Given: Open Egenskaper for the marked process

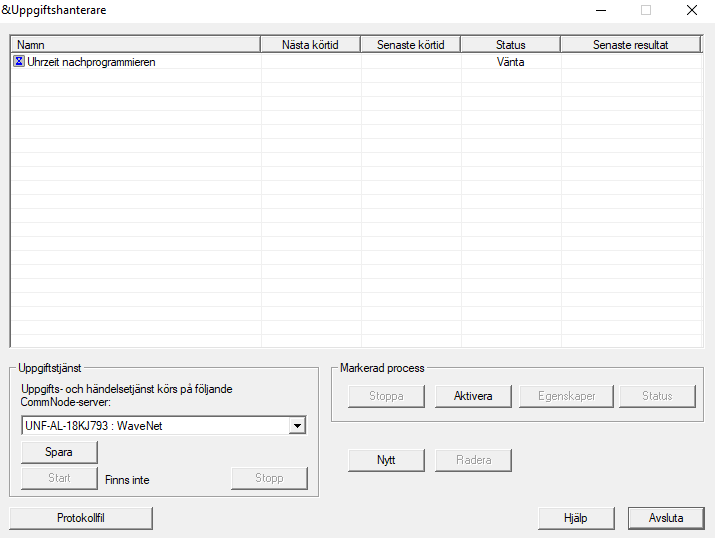Looking at the screenshot, I should pyautogui.click(x=564, y=396).
